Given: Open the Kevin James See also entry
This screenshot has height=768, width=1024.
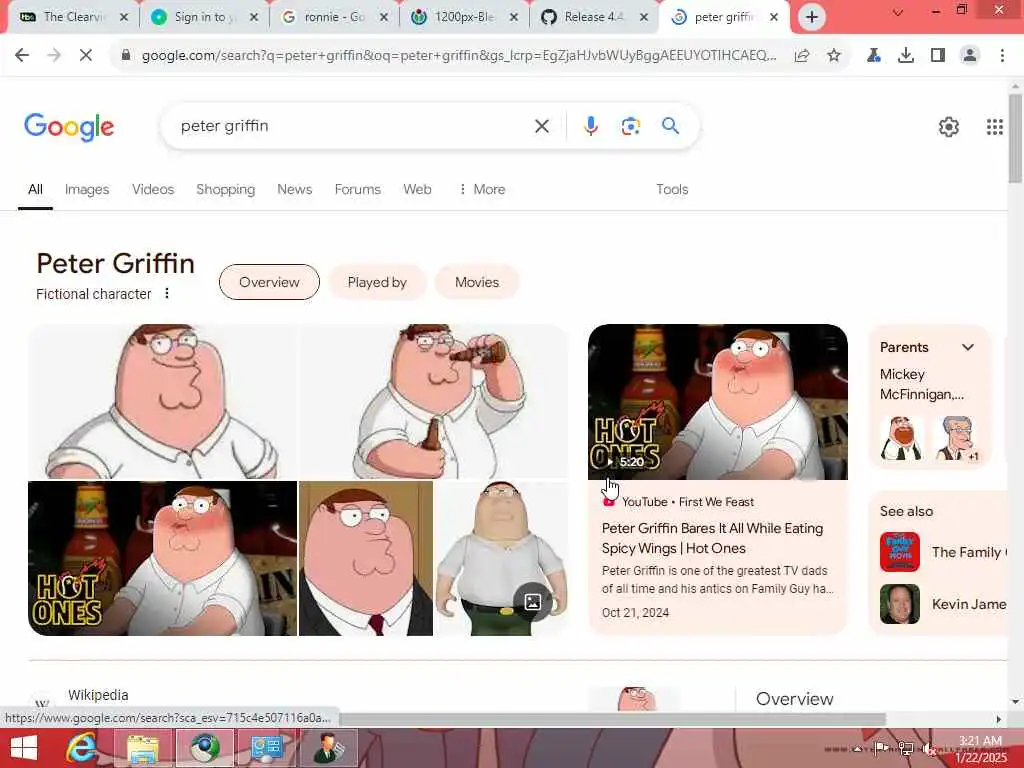Looking at the screenshot, I should pyautogui.click(x=943, y=604).
